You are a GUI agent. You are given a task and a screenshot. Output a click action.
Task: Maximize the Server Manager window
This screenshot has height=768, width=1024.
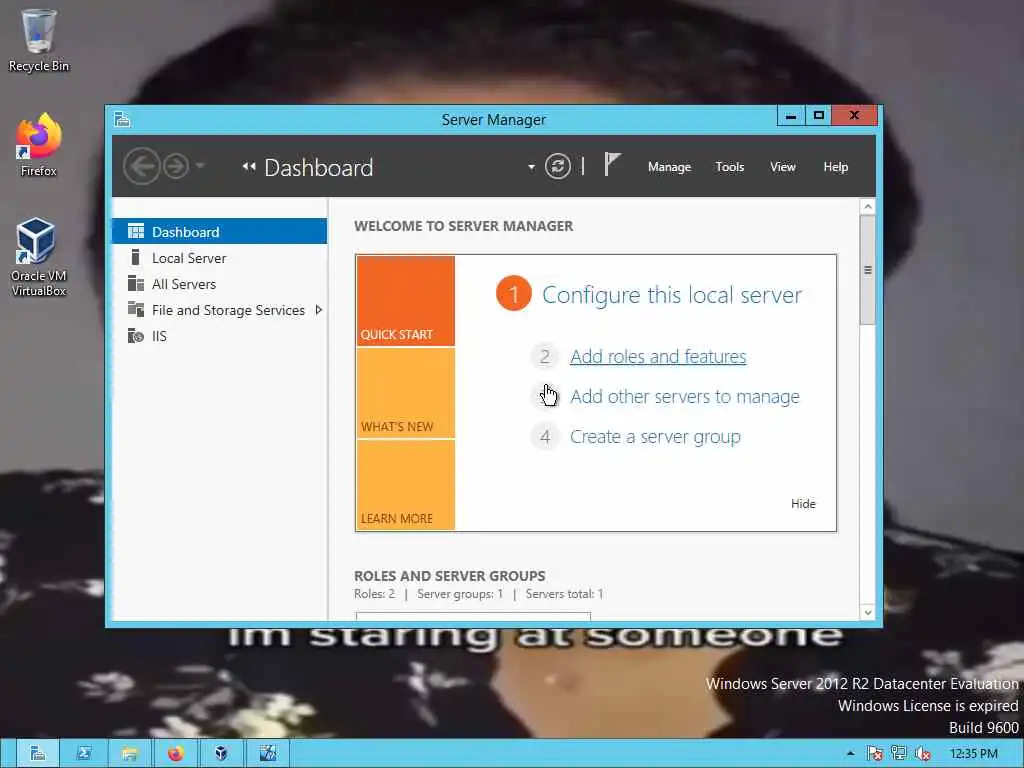point(818,116)
